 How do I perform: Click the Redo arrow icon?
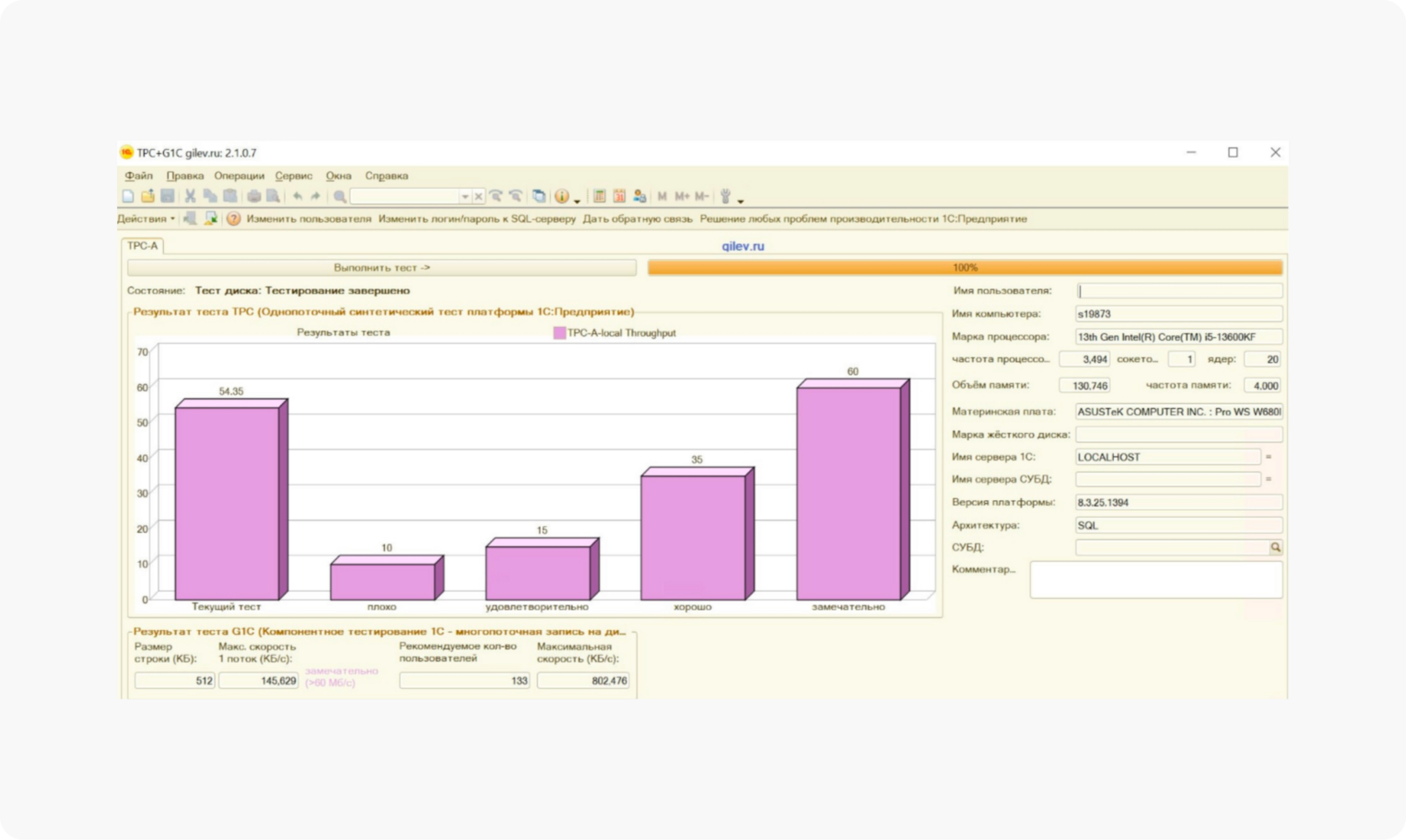[316, 197]
